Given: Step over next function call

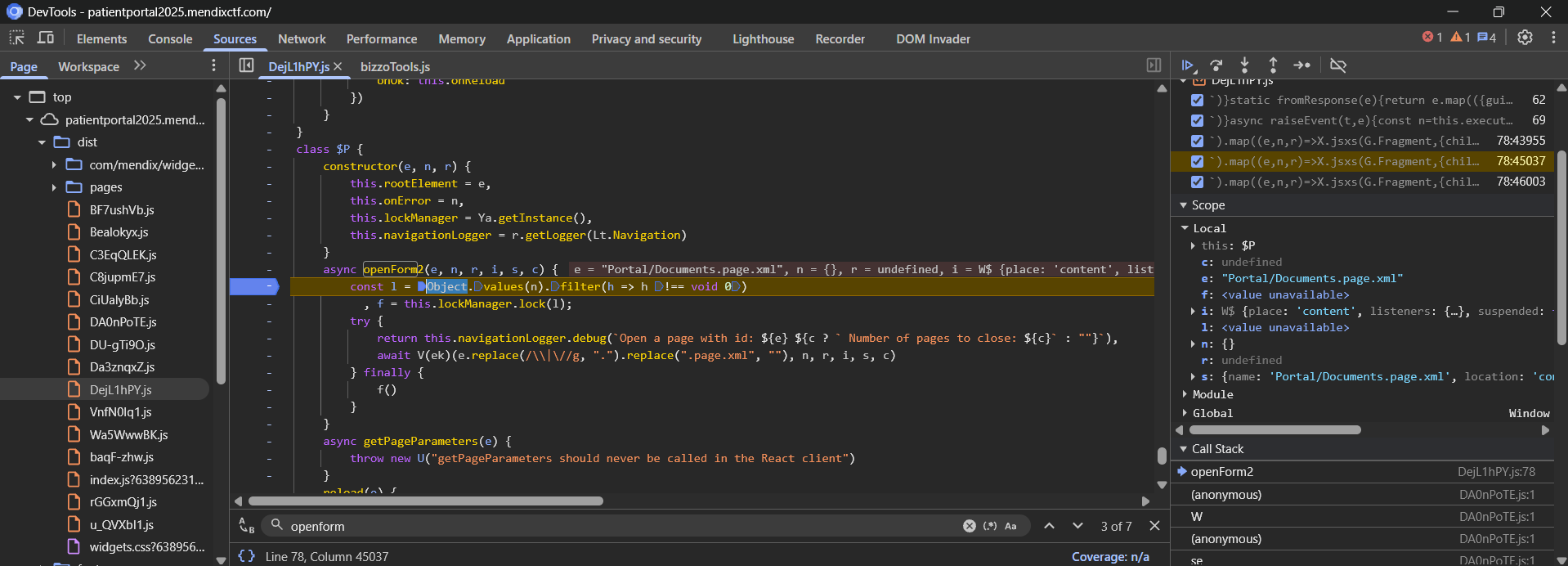Looking at the screenshot, I should tap(1216, 65).
